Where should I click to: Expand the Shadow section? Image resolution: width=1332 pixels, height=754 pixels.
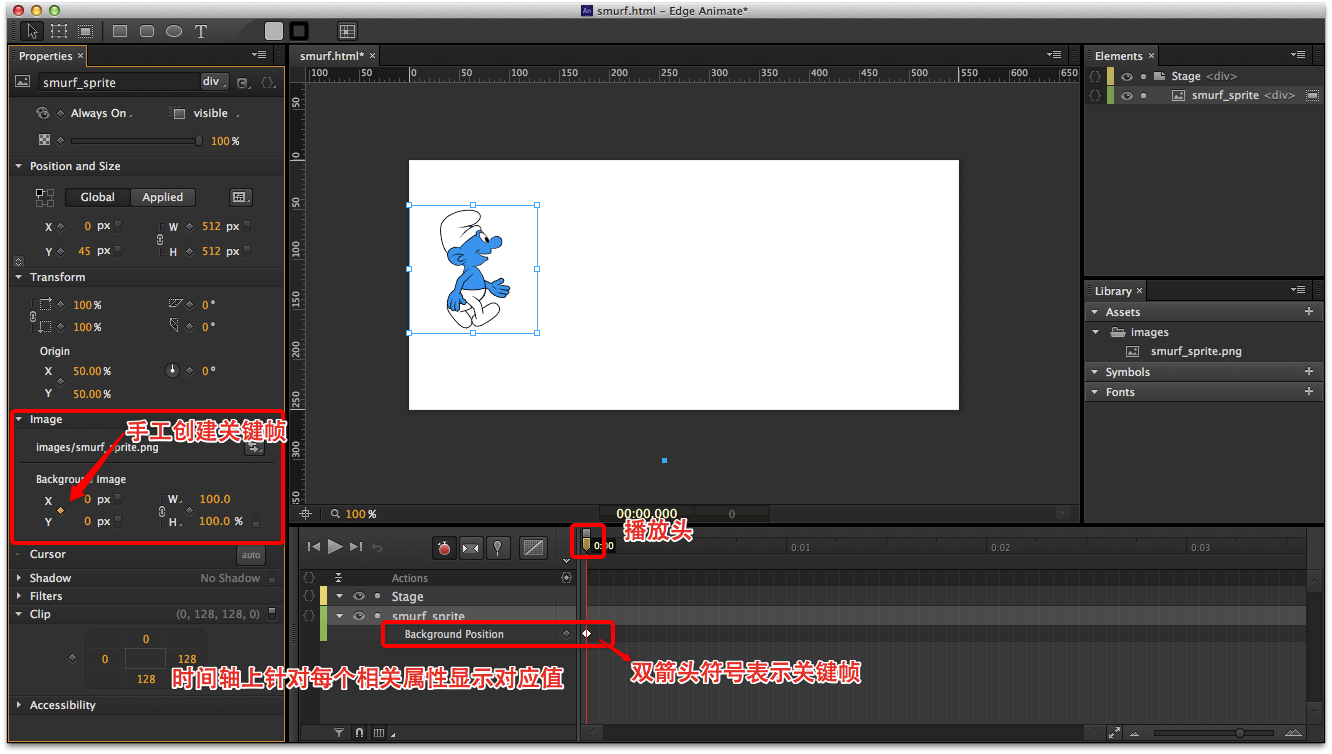pyautogui.click(x=19, y=578)
